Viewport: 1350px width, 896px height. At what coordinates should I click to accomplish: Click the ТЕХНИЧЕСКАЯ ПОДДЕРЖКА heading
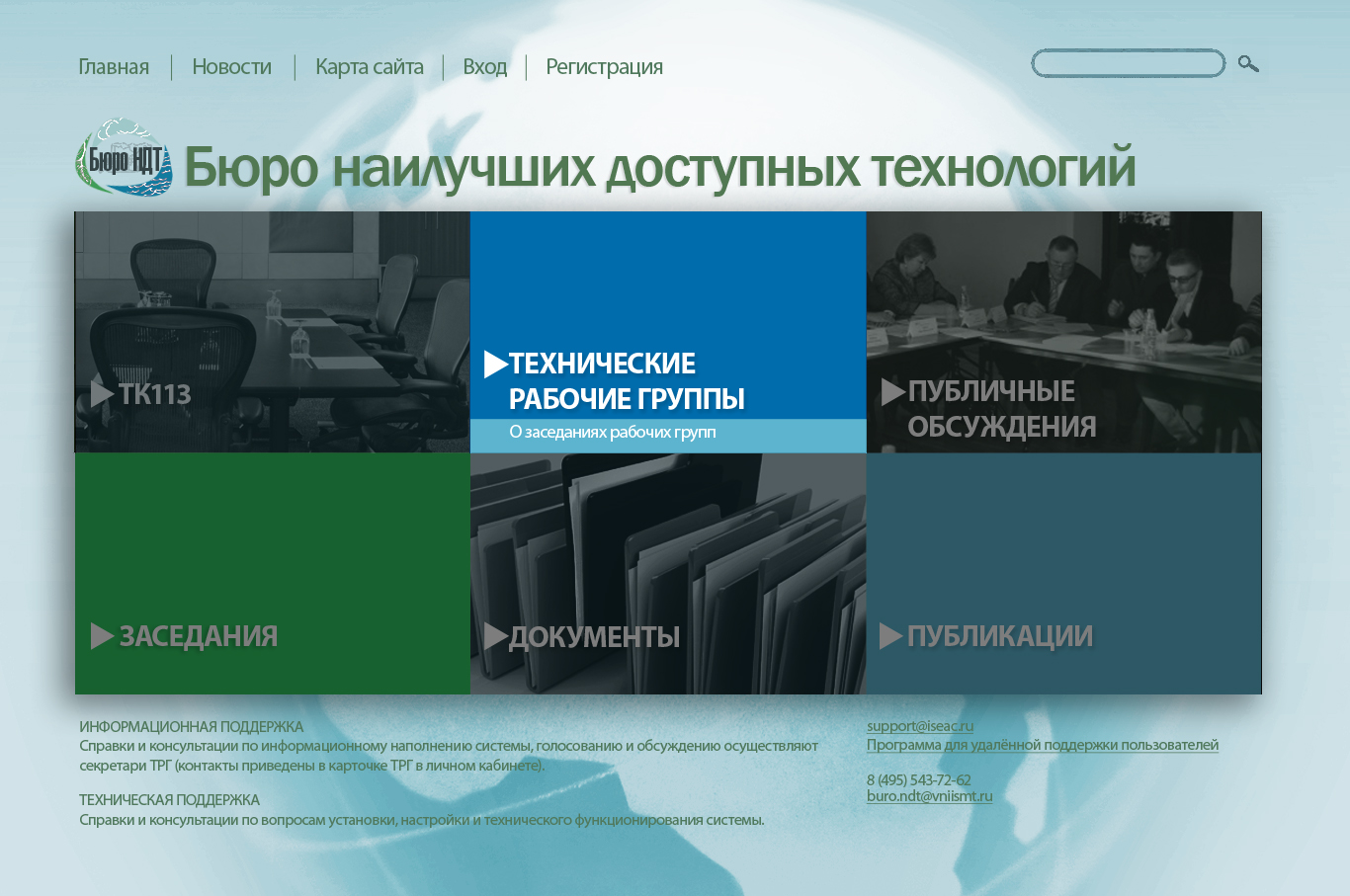[x=170, y=800]
